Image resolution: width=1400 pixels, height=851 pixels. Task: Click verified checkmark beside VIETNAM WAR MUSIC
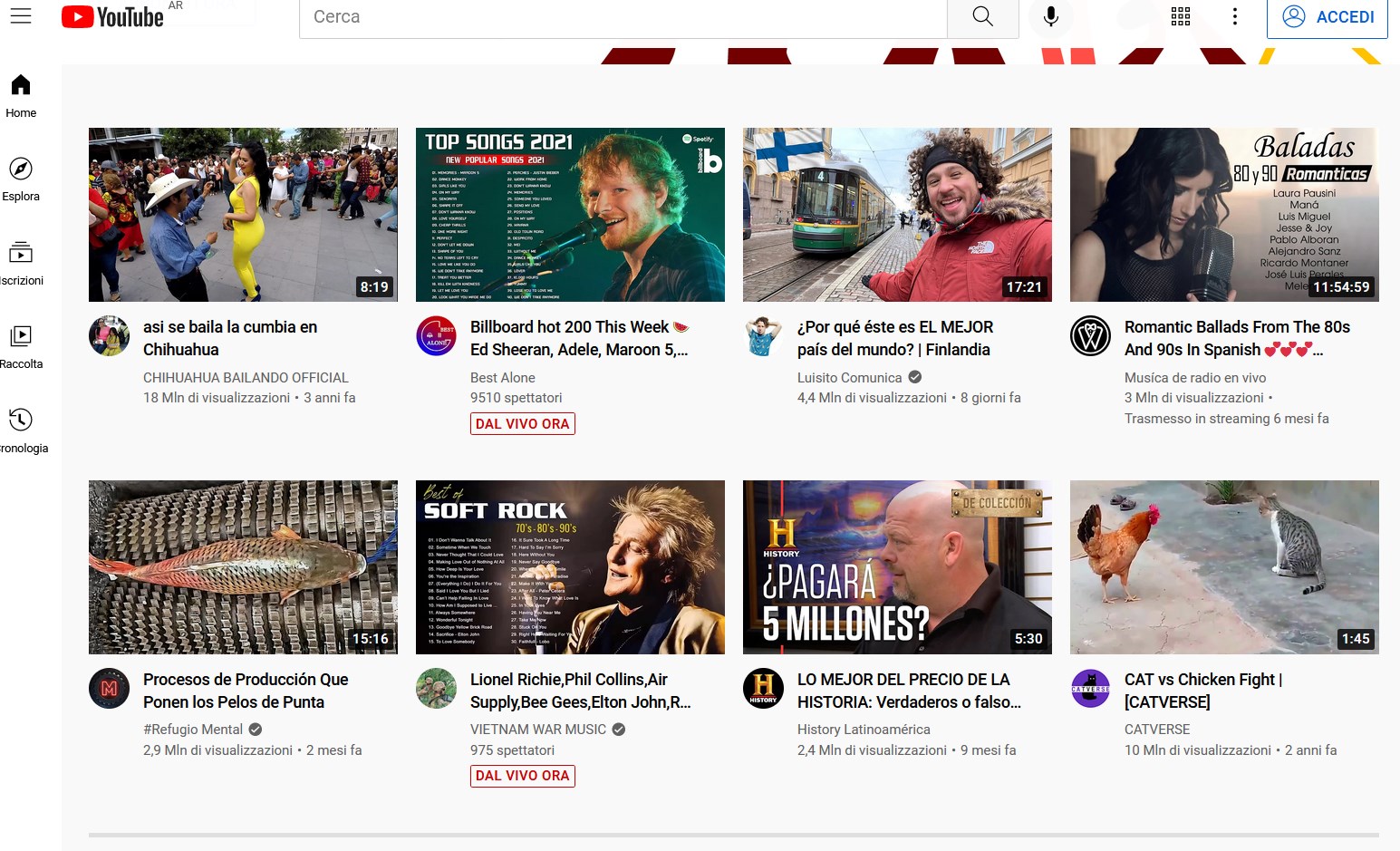(619, 730)
